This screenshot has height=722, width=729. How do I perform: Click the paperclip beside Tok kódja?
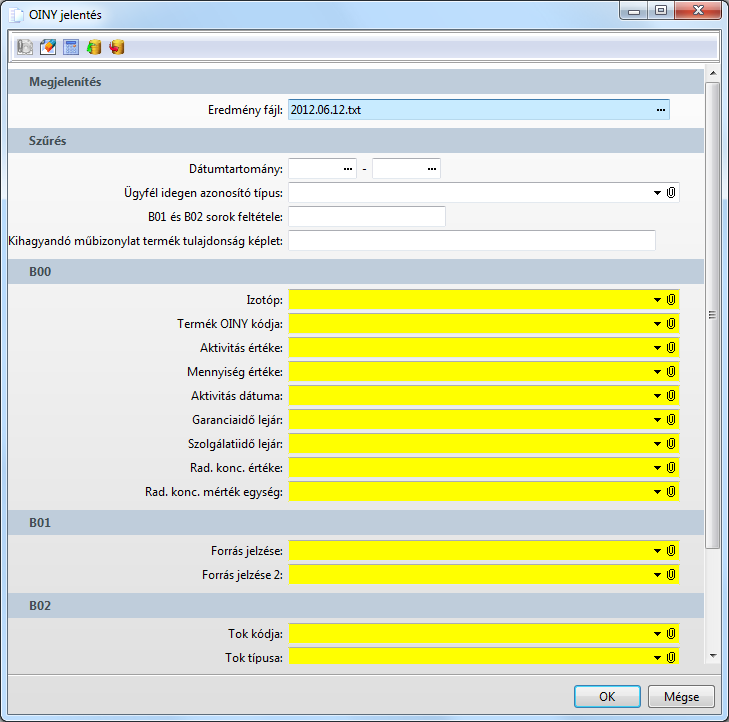point(671,633)
